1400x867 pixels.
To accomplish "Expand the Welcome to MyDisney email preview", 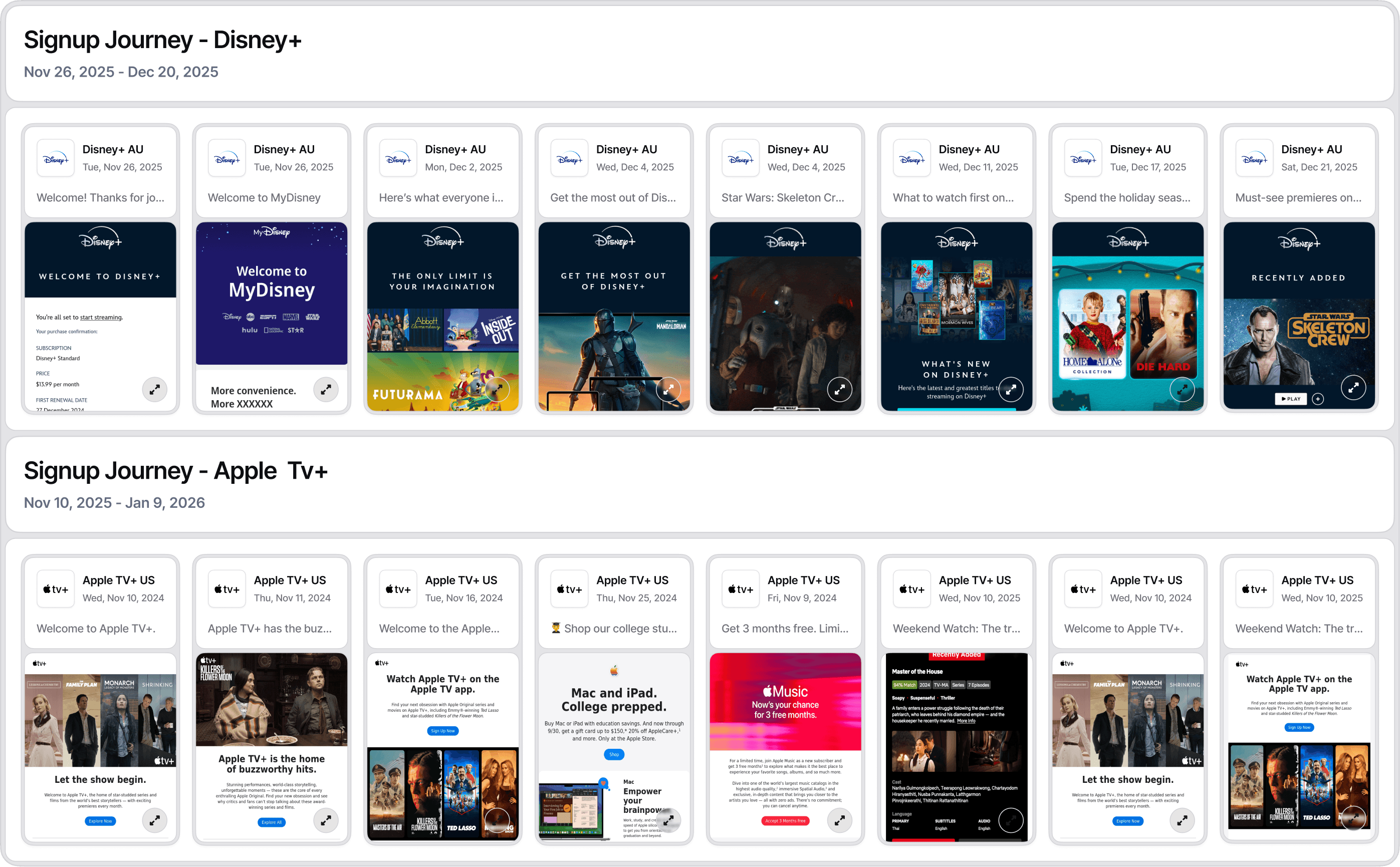I will 326,389.
